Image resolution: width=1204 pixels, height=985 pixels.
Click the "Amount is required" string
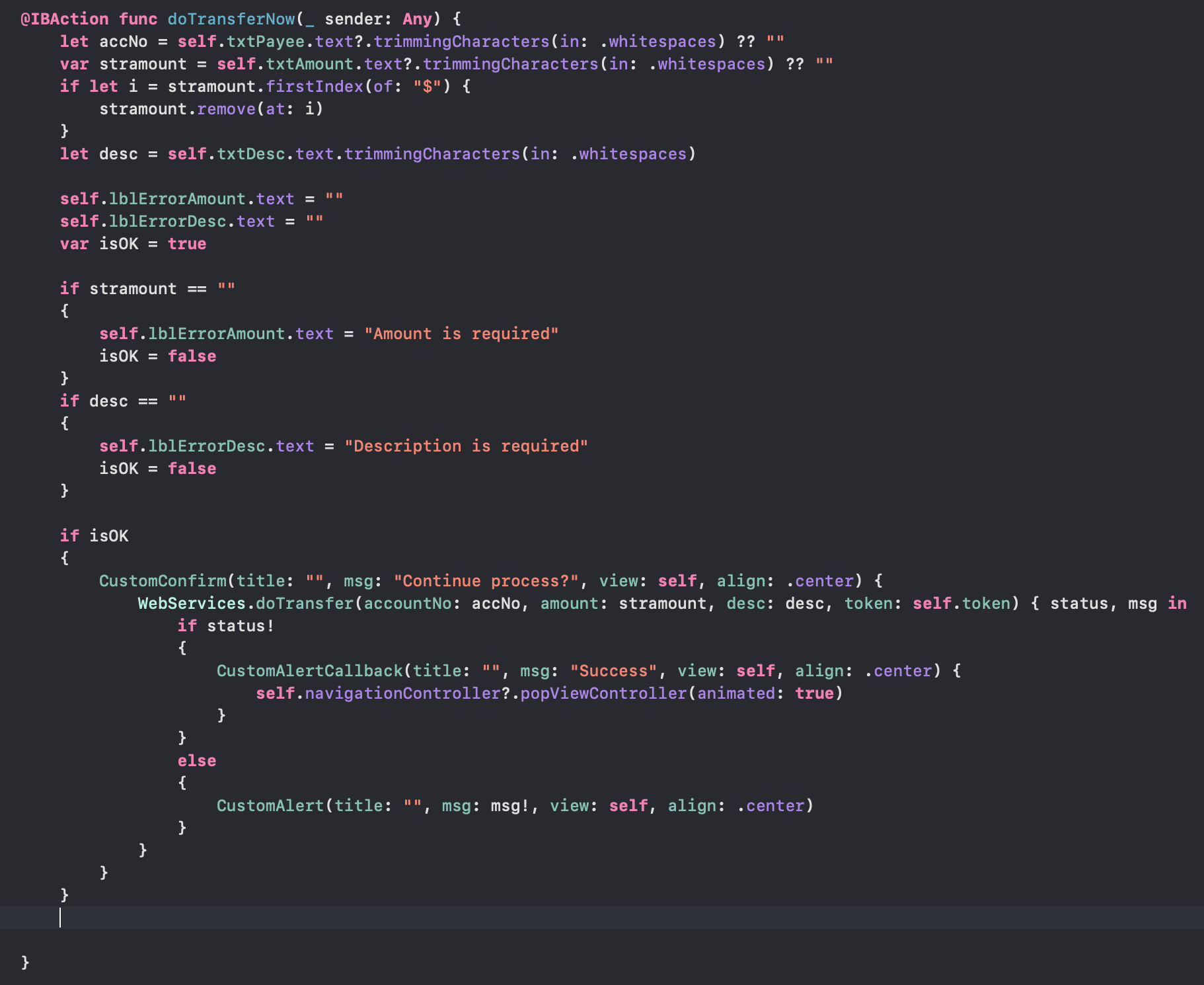(x=462, y=334)
